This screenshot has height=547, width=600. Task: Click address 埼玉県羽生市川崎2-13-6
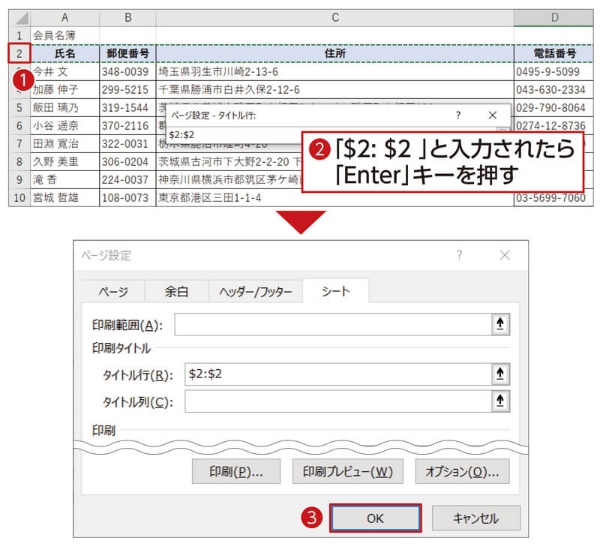click(335, 72)
